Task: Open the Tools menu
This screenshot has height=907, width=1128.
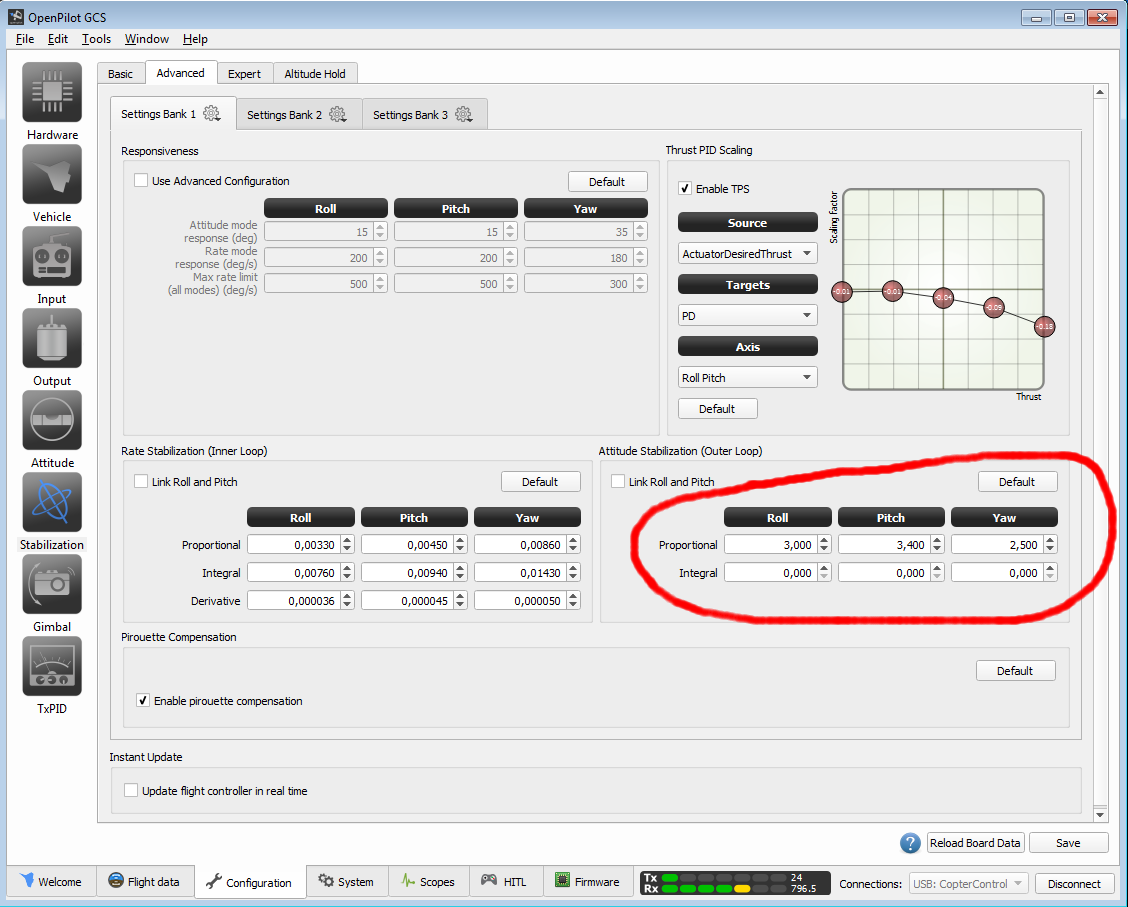Action: (96, 39)
